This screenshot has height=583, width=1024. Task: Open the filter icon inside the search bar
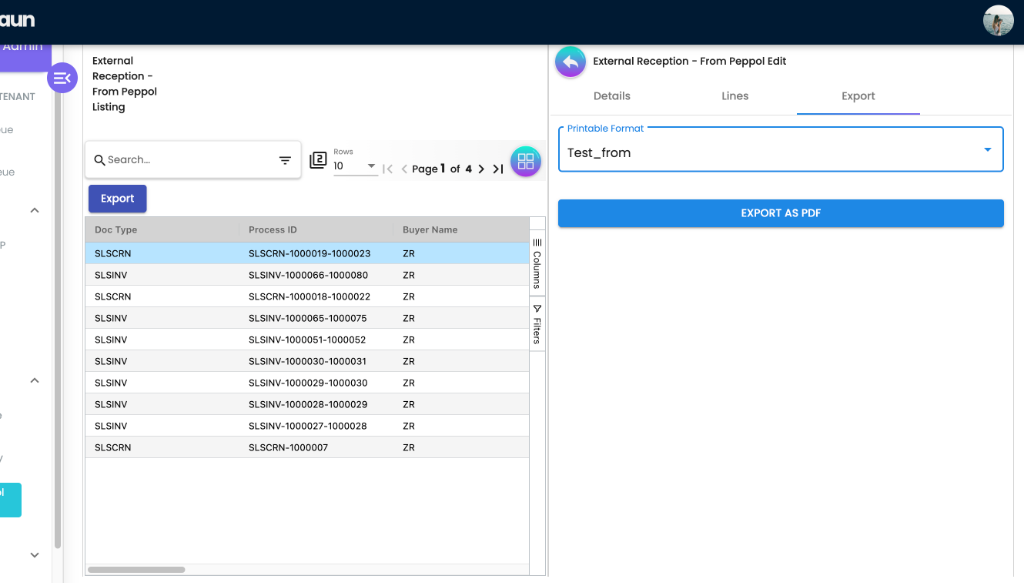tap(284, 160)
